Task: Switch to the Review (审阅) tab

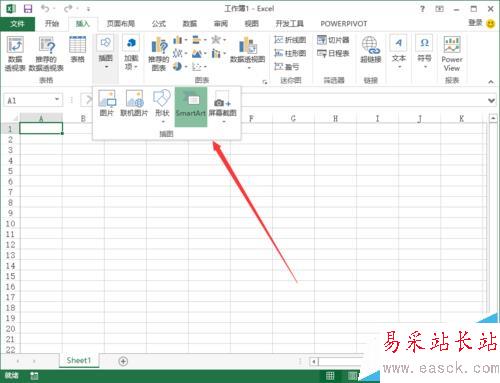Action: coord(220,24)
